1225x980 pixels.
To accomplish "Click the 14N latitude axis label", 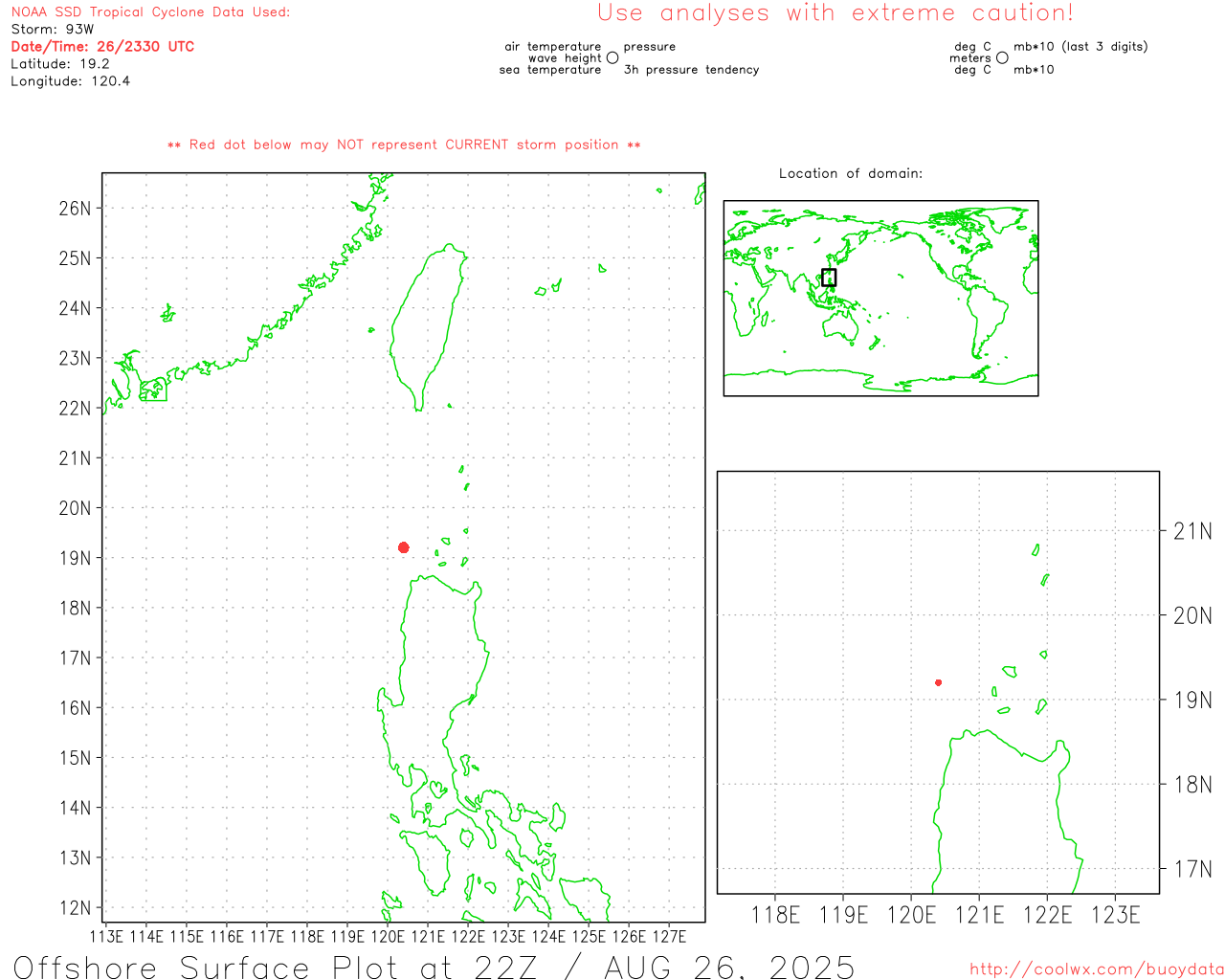I will pos(76,808).
